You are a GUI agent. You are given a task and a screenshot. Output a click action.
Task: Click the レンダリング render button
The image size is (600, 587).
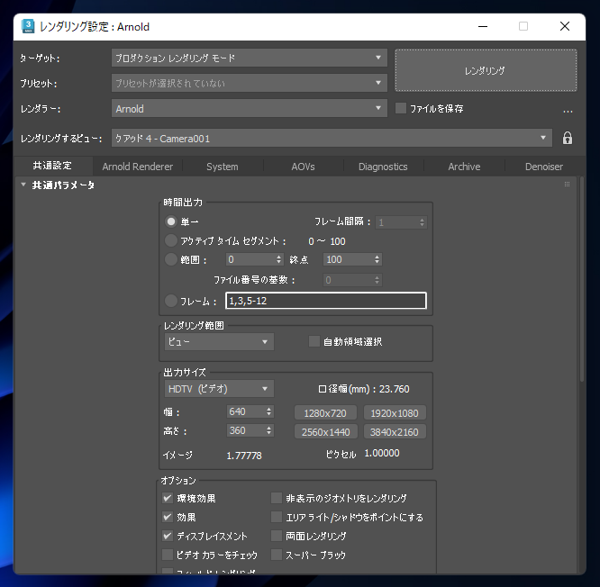pos(486,70)
